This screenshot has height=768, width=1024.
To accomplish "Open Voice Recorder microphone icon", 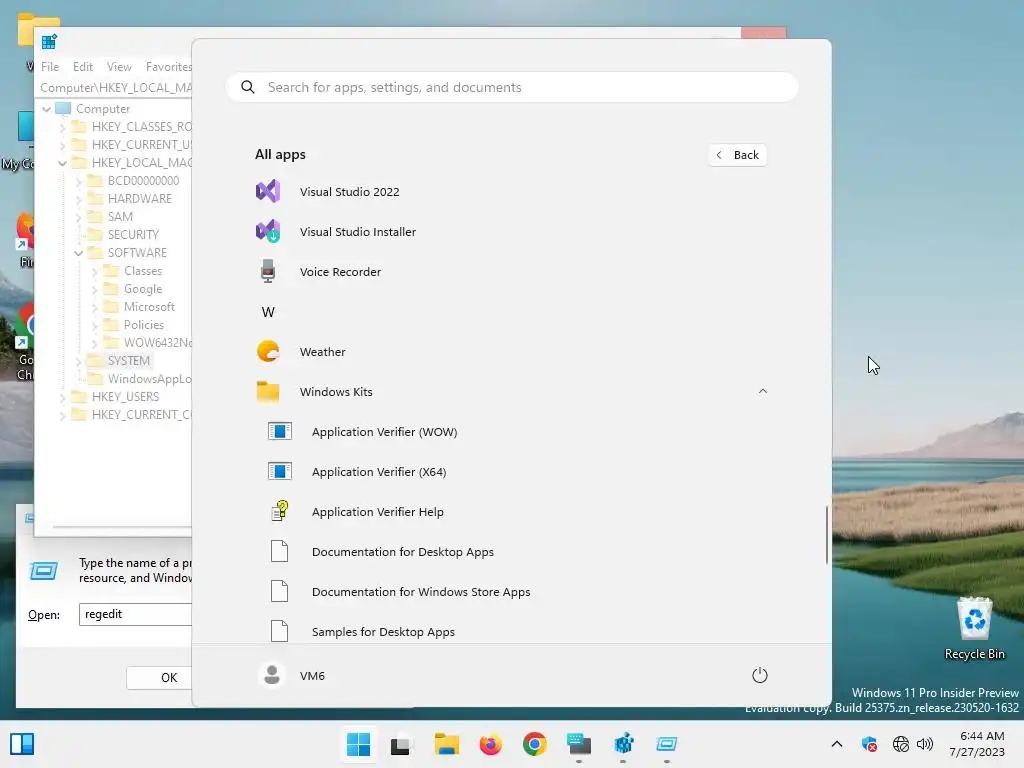I will point(268,271).
